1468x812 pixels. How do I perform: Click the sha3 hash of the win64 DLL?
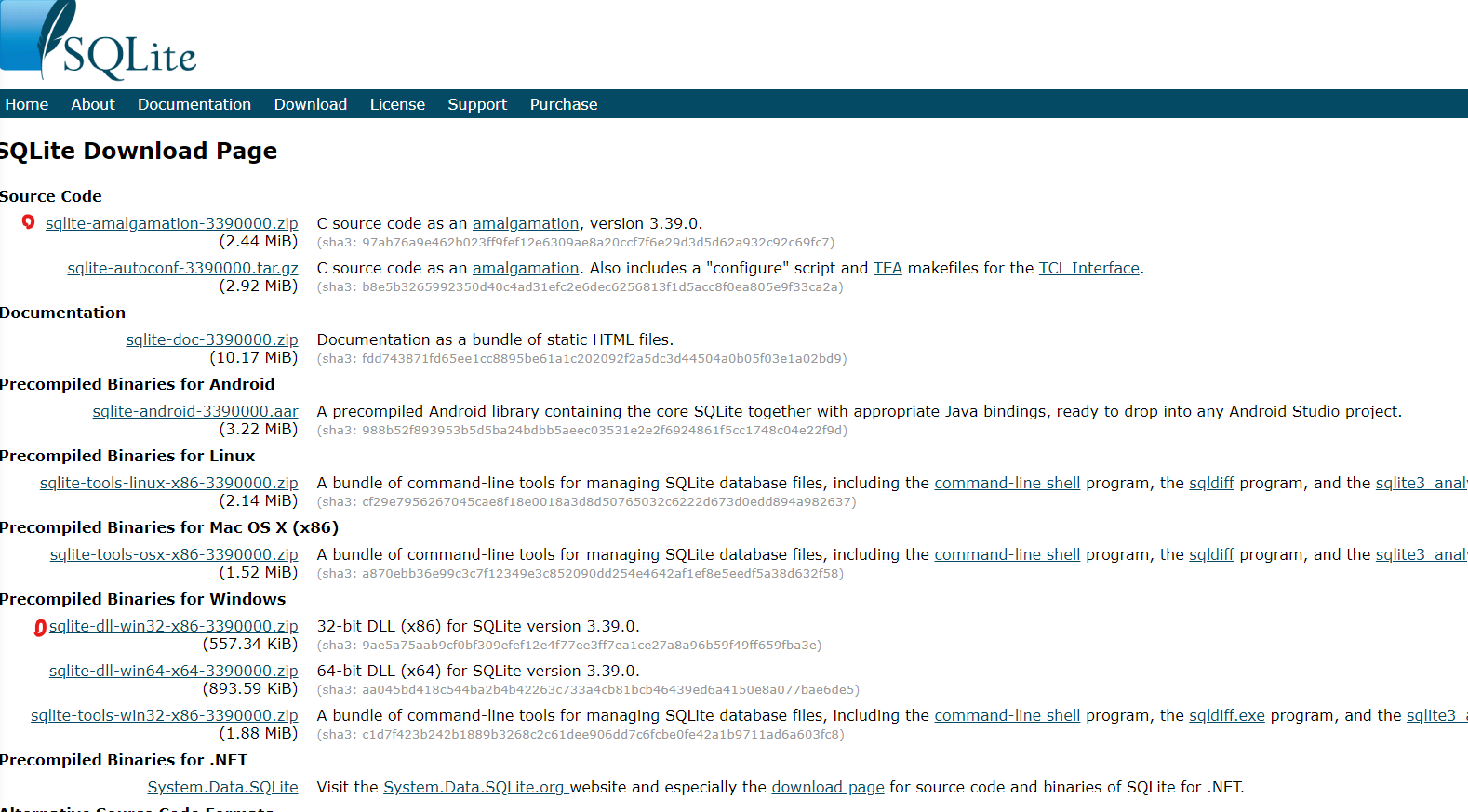pyautogui.click(x=588, y=690)
